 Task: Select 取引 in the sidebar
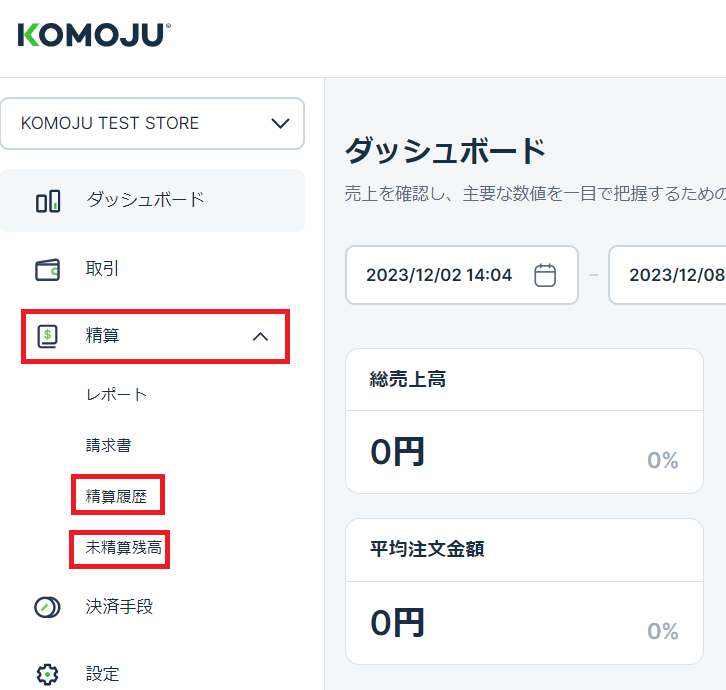pyautogui.click(x=103, y=269)
